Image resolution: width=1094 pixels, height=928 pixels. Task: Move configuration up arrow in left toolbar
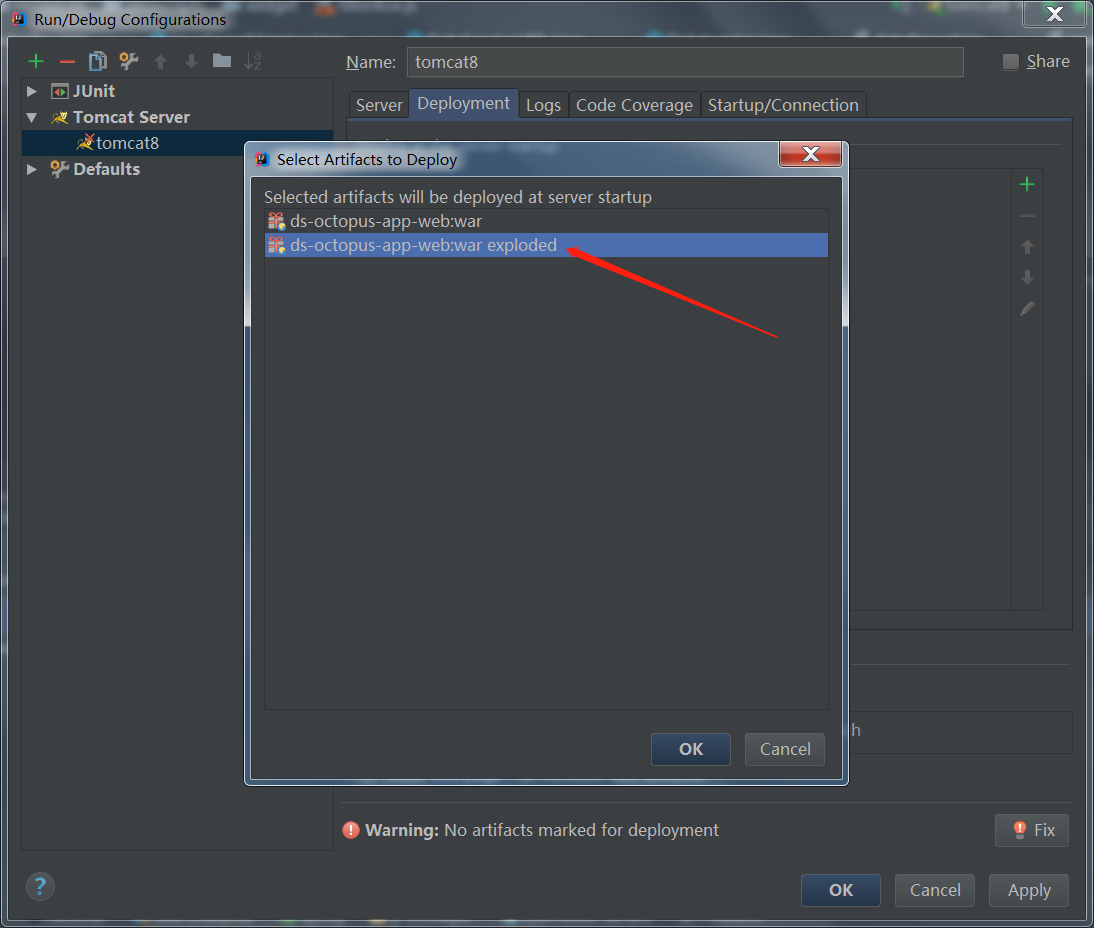160,61
